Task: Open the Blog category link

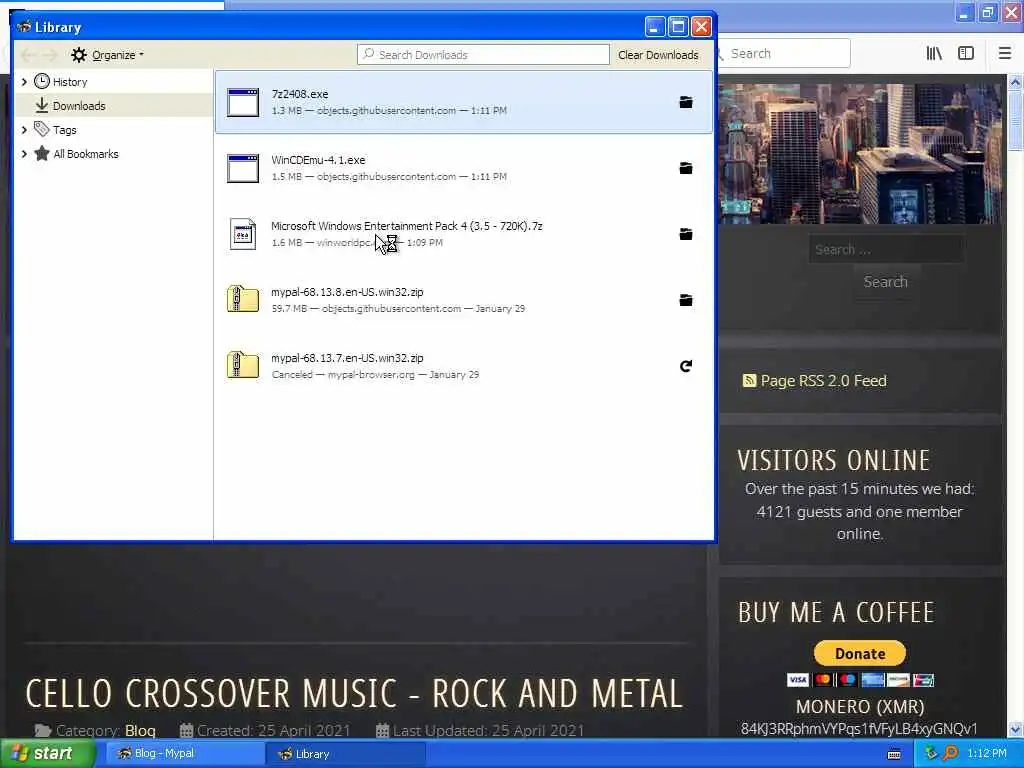Action: [x=140, y=731]
